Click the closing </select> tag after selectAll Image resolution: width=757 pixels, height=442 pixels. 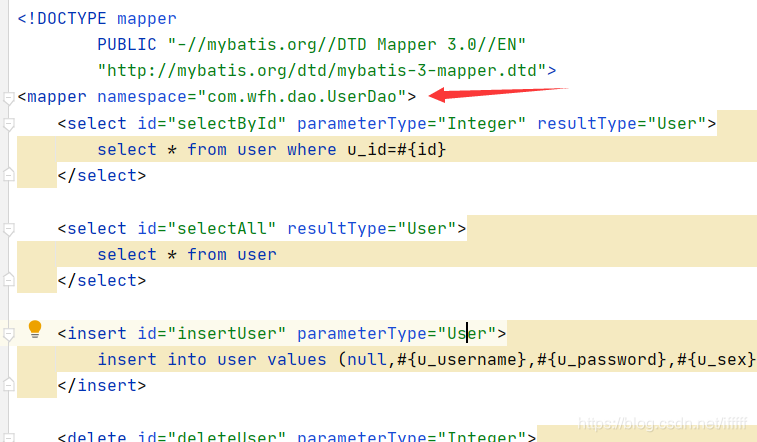tap(102, 280)
